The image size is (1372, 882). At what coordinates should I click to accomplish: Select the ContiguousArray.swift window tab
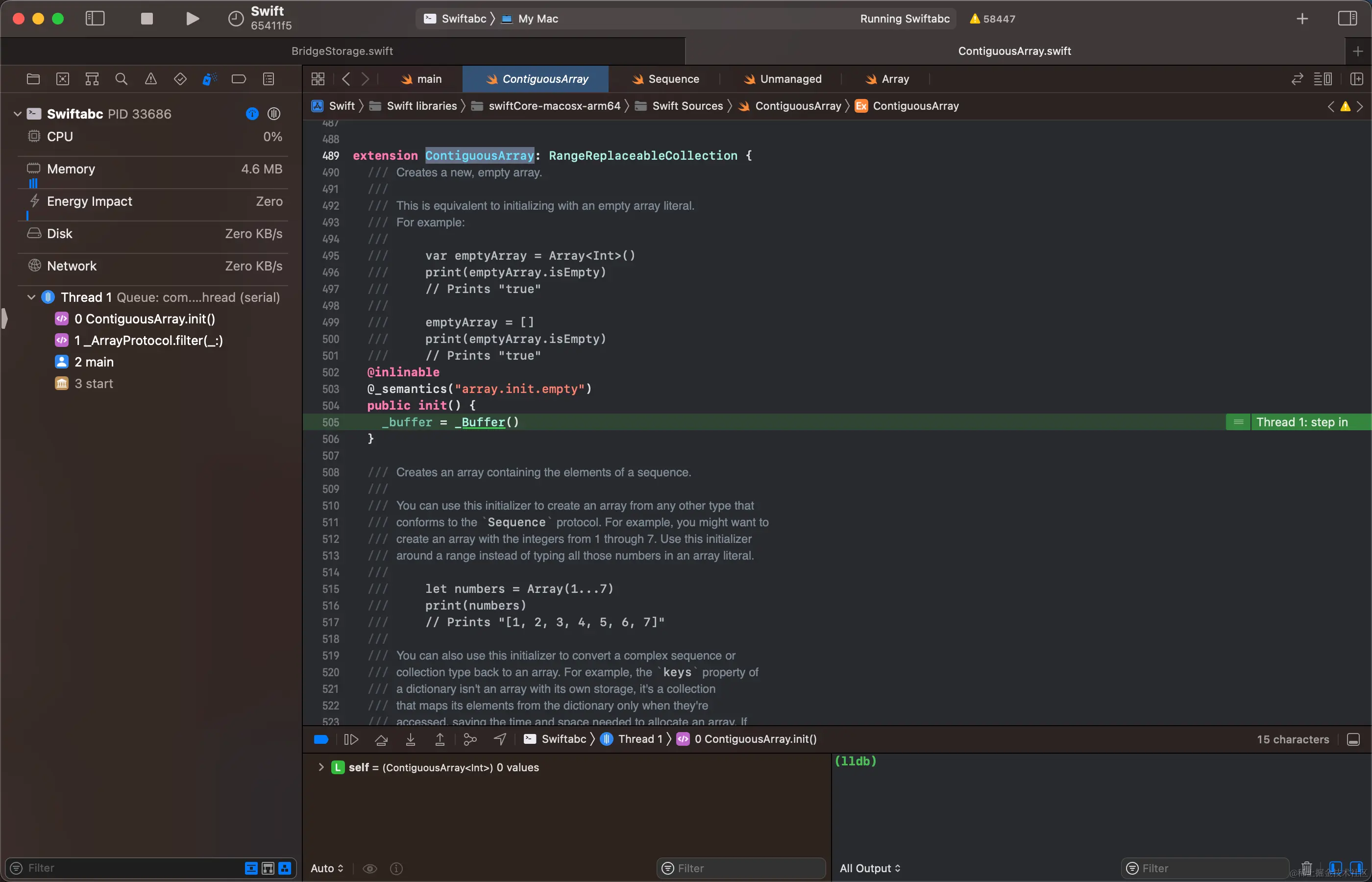point(1015,51)
